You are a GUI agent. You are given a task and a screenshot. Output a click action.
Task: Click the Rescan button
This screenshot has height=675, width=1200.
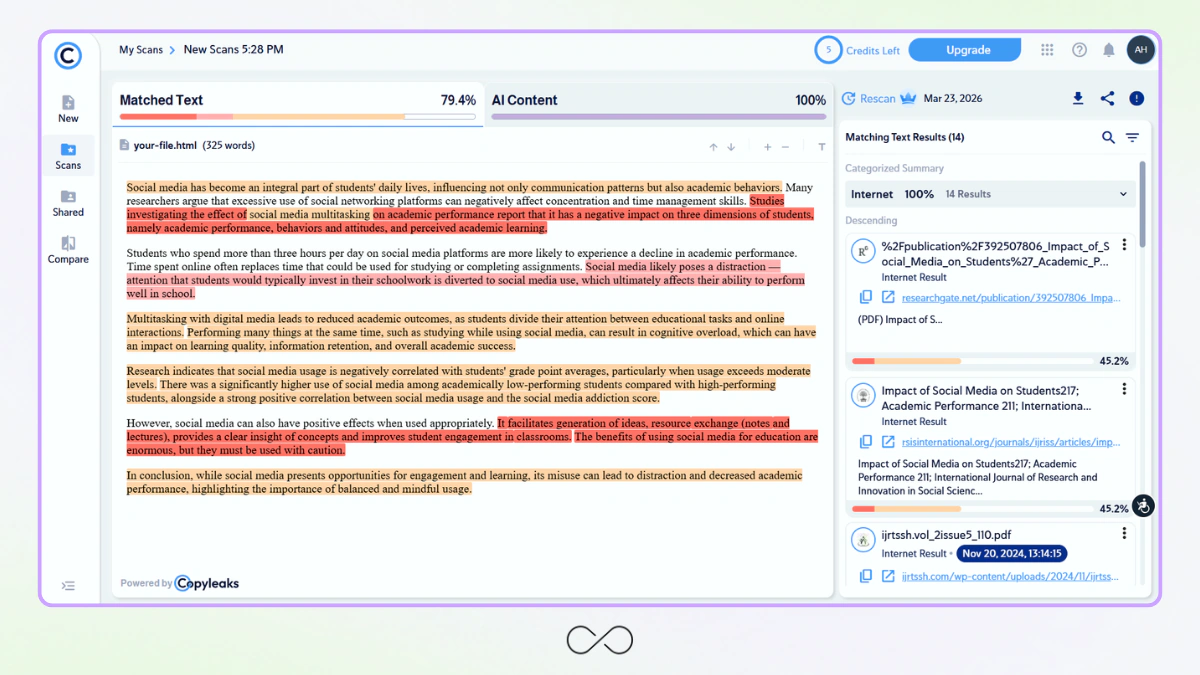pyautogui.click(x=869, y=99)
